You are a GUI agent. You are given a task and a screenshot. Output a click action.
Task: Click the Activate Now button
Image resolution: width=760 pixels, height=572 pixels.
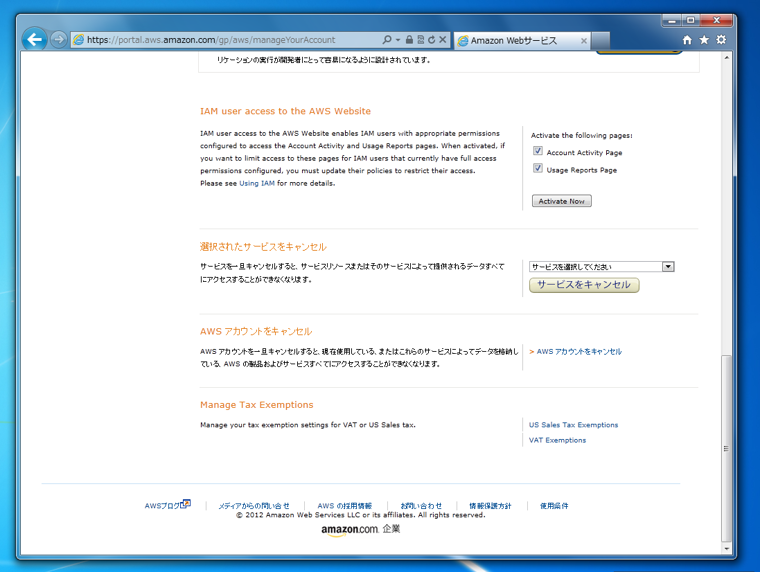point(561,201)
